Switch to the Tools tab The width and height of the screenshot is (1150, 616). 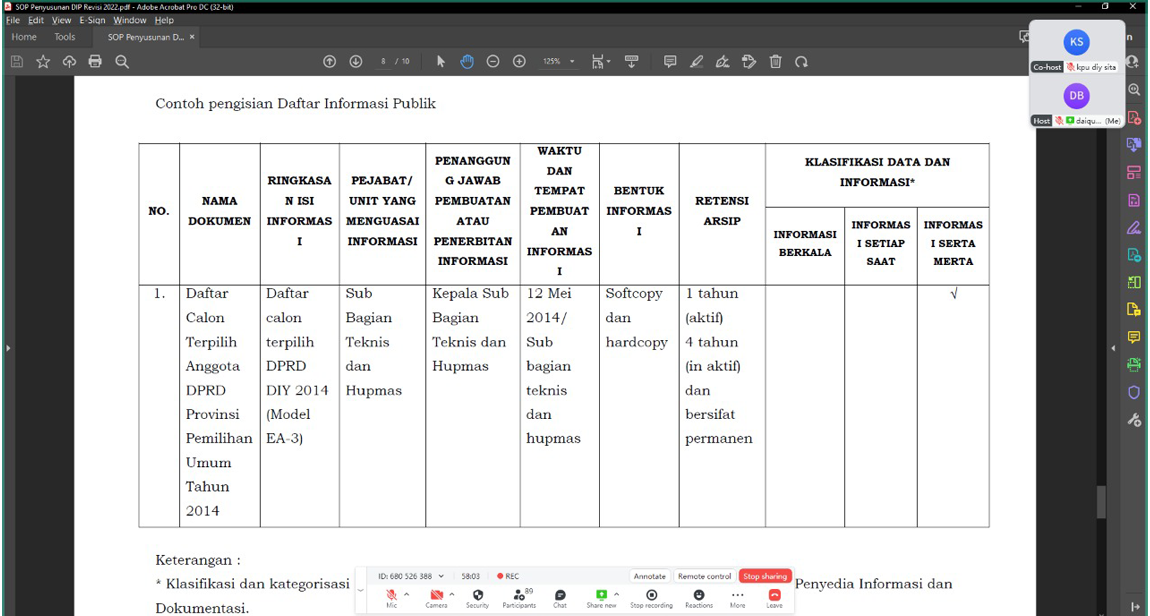64,37
